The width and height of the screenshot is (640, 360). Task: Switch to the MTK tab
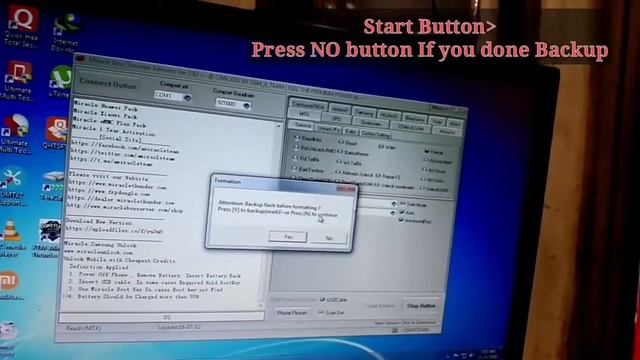tap(304, 114)
